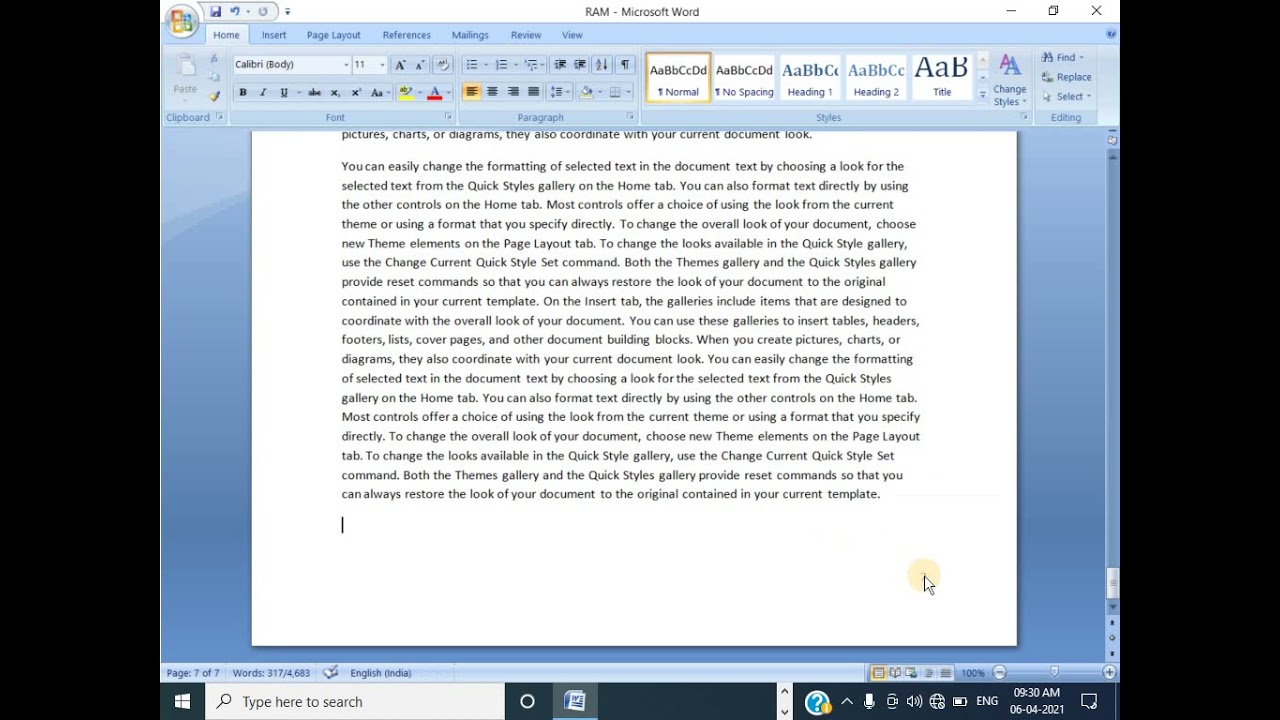Justify the paragraph text
The image size is (1280, 720).
point(534,92)
